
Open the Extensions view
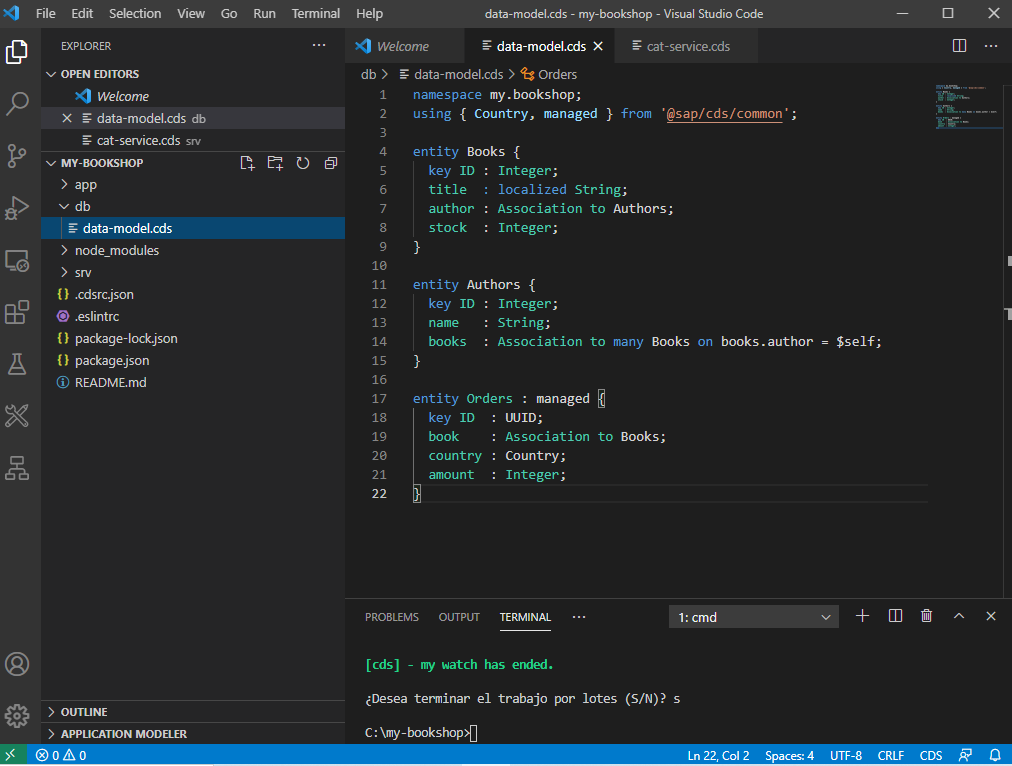(x=18, y=313)
